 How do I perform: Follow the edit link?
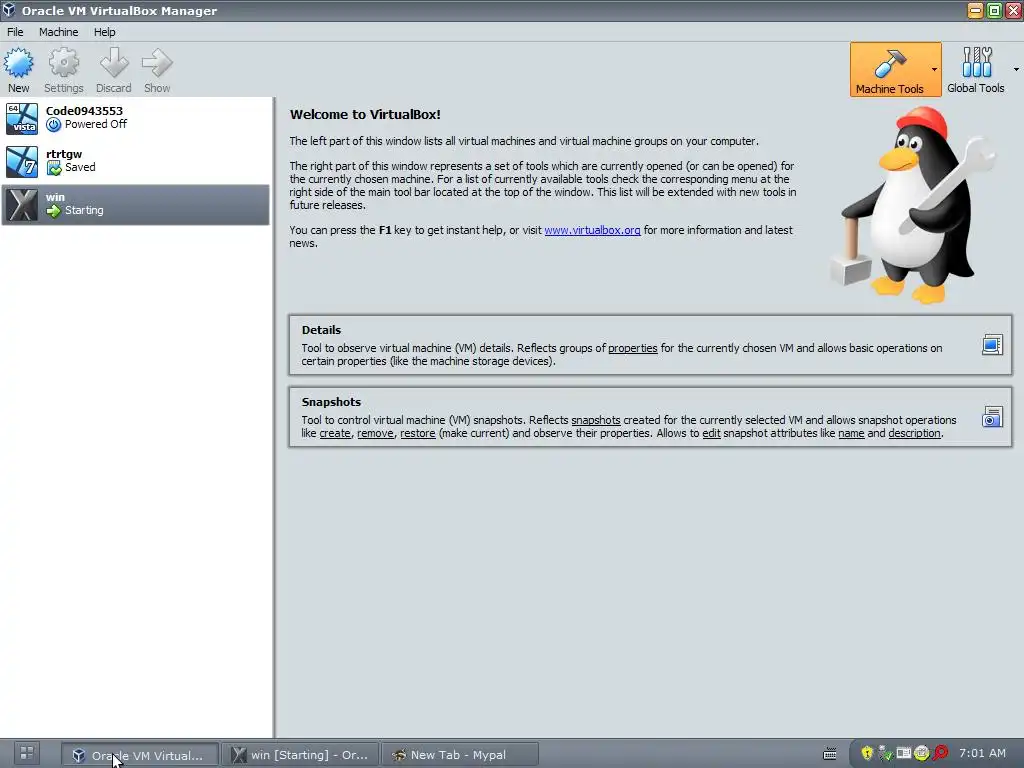click(x=711, y=433)
